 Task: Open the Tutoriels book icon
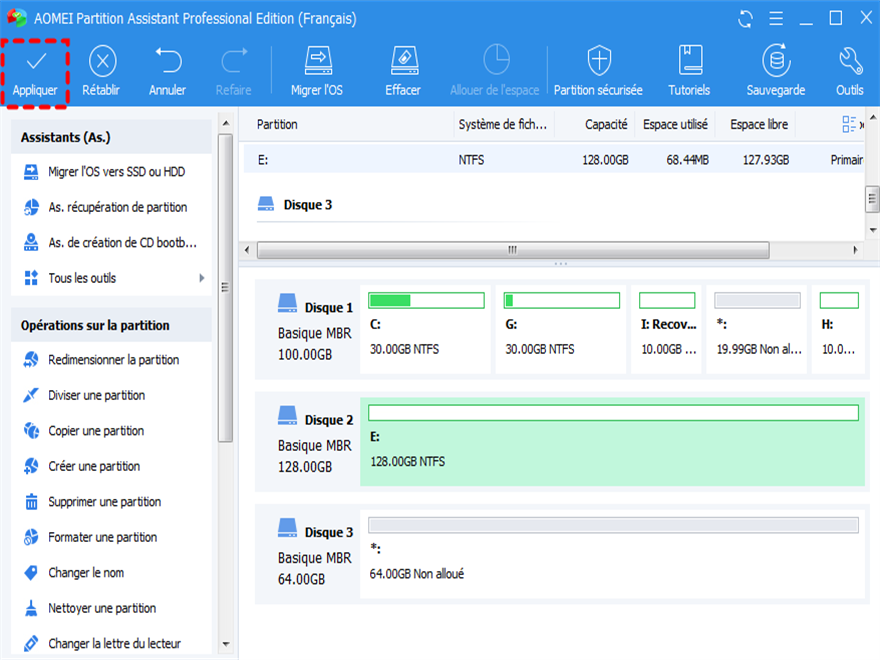coord(689,63)
